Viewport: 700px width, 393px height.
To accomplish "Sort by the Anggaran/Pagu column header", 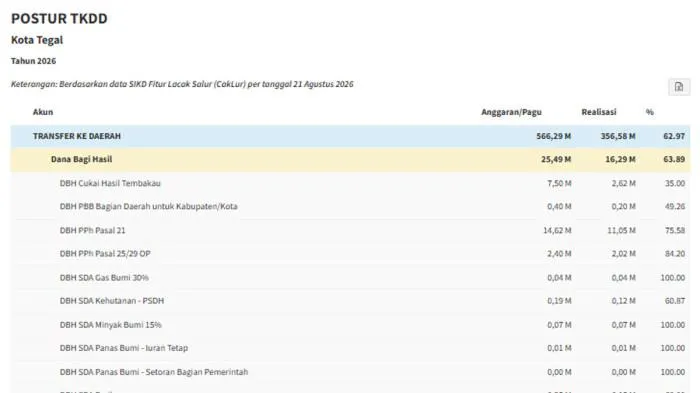I will (511, 112).
